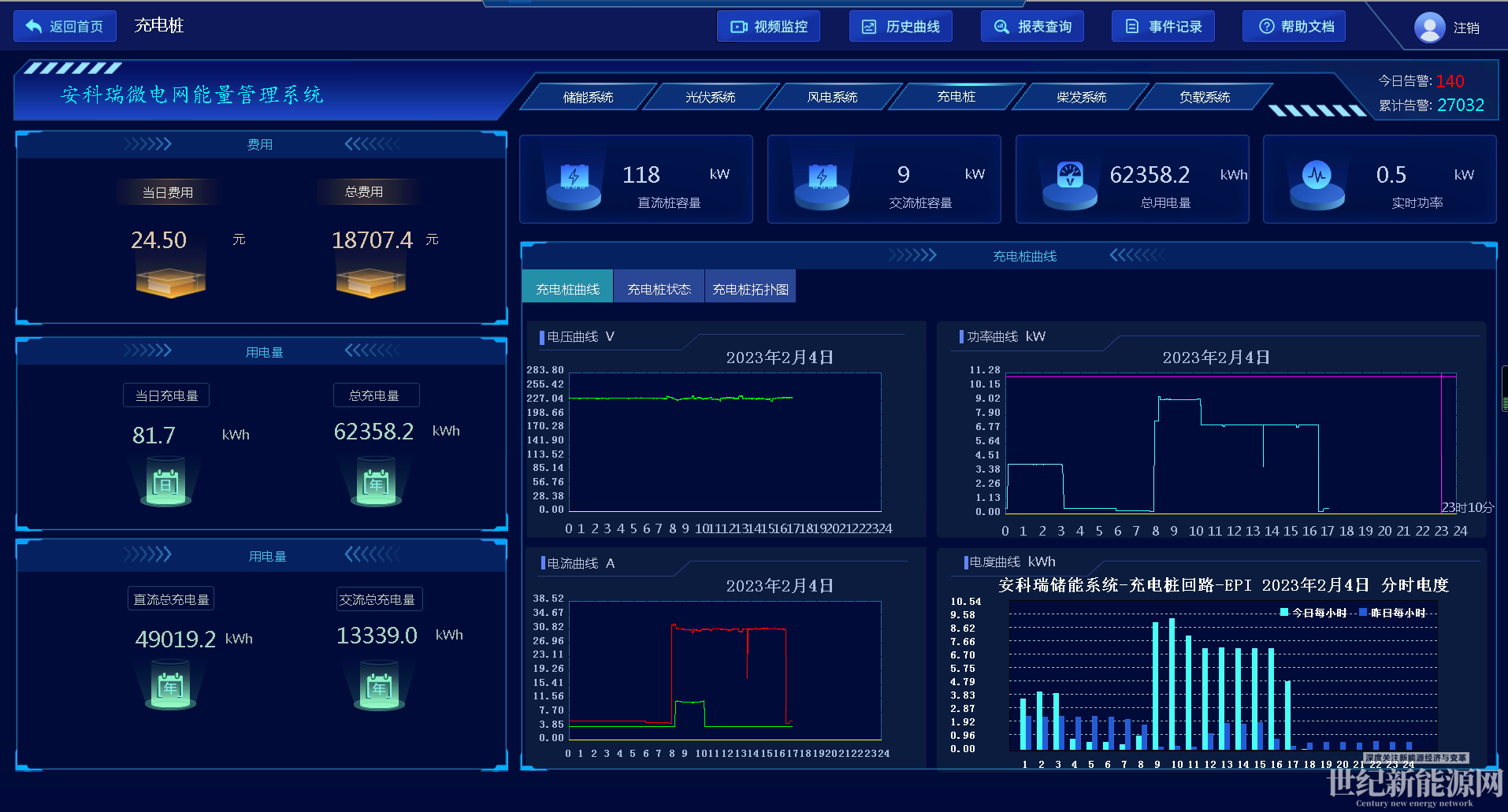Click the 直流总充电量 label box
Screen dimensions: 1508x812
(x=171, y=599)
